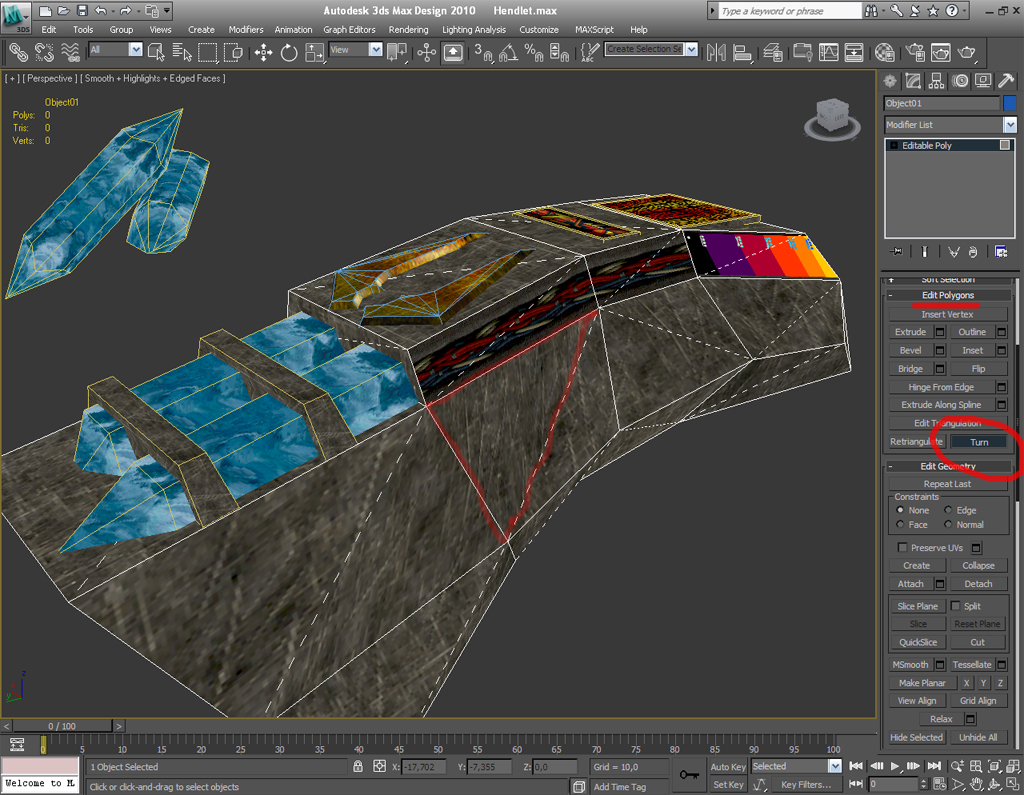
Task: Click the teapot Quick Render icon
Action: coord(968,52)
